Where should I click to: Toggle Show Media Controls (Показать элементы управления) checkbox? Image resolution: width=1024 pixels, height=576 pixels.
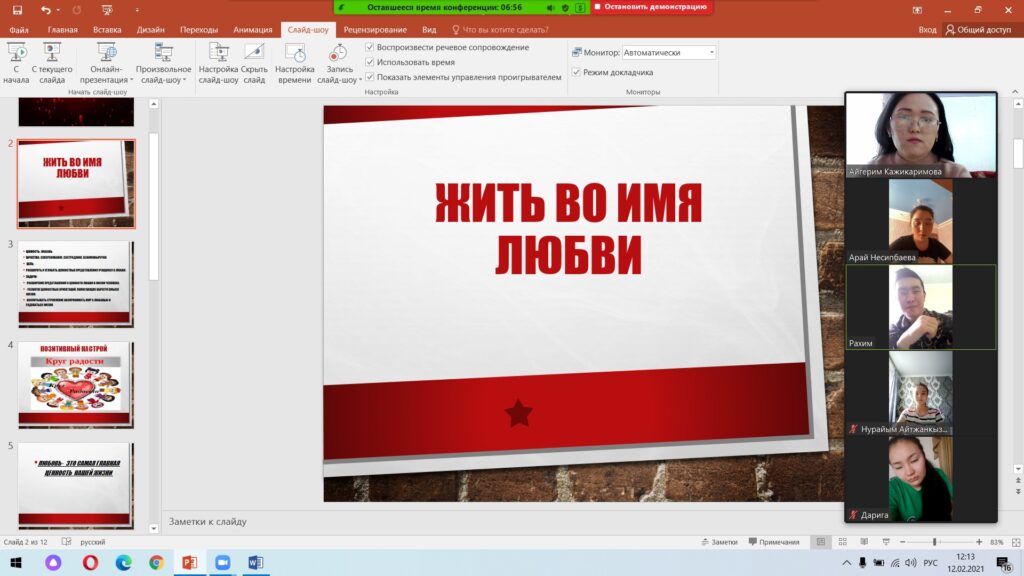(x=370, y=77)
